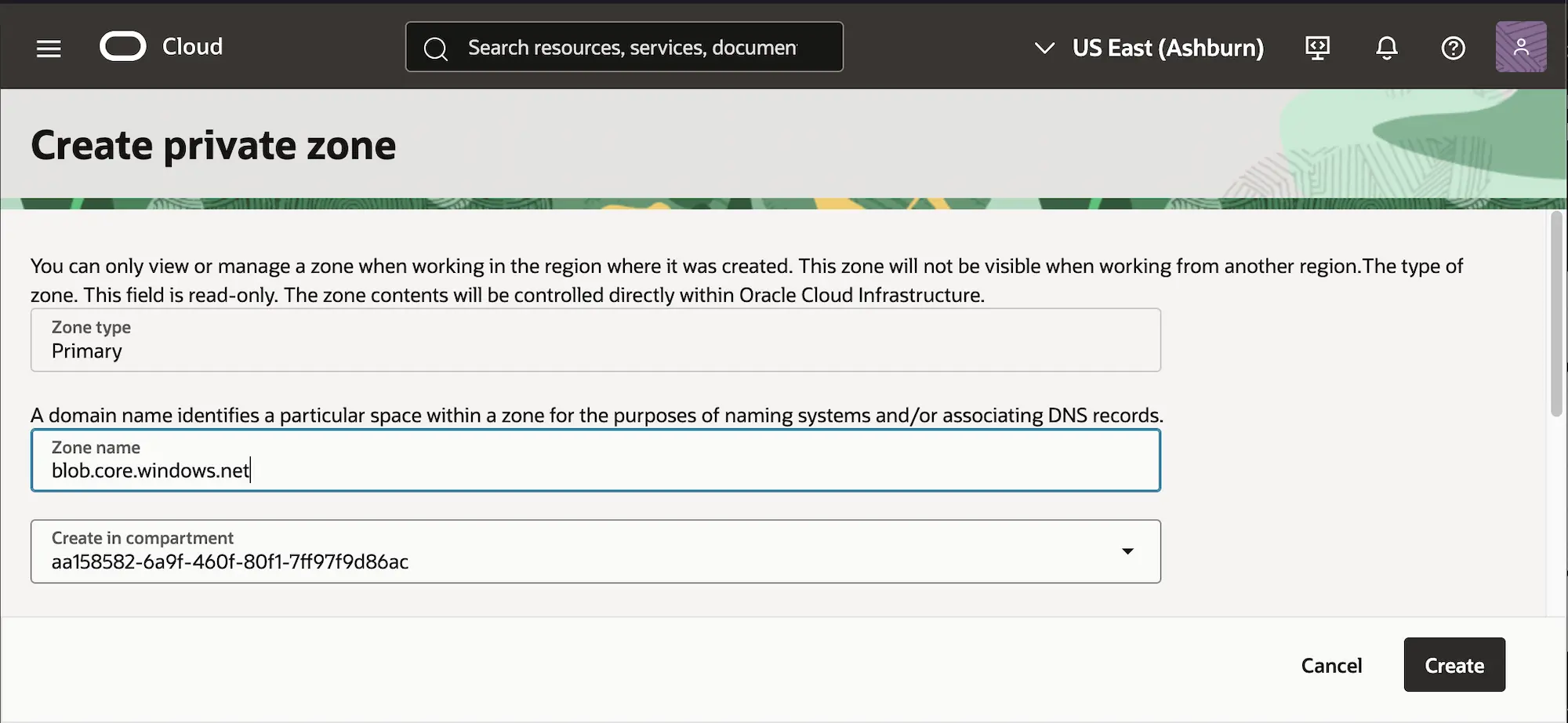This screenshot has height=723, width=1568.
Task: Click the read-only Zone type field
Action: point(596,340)
